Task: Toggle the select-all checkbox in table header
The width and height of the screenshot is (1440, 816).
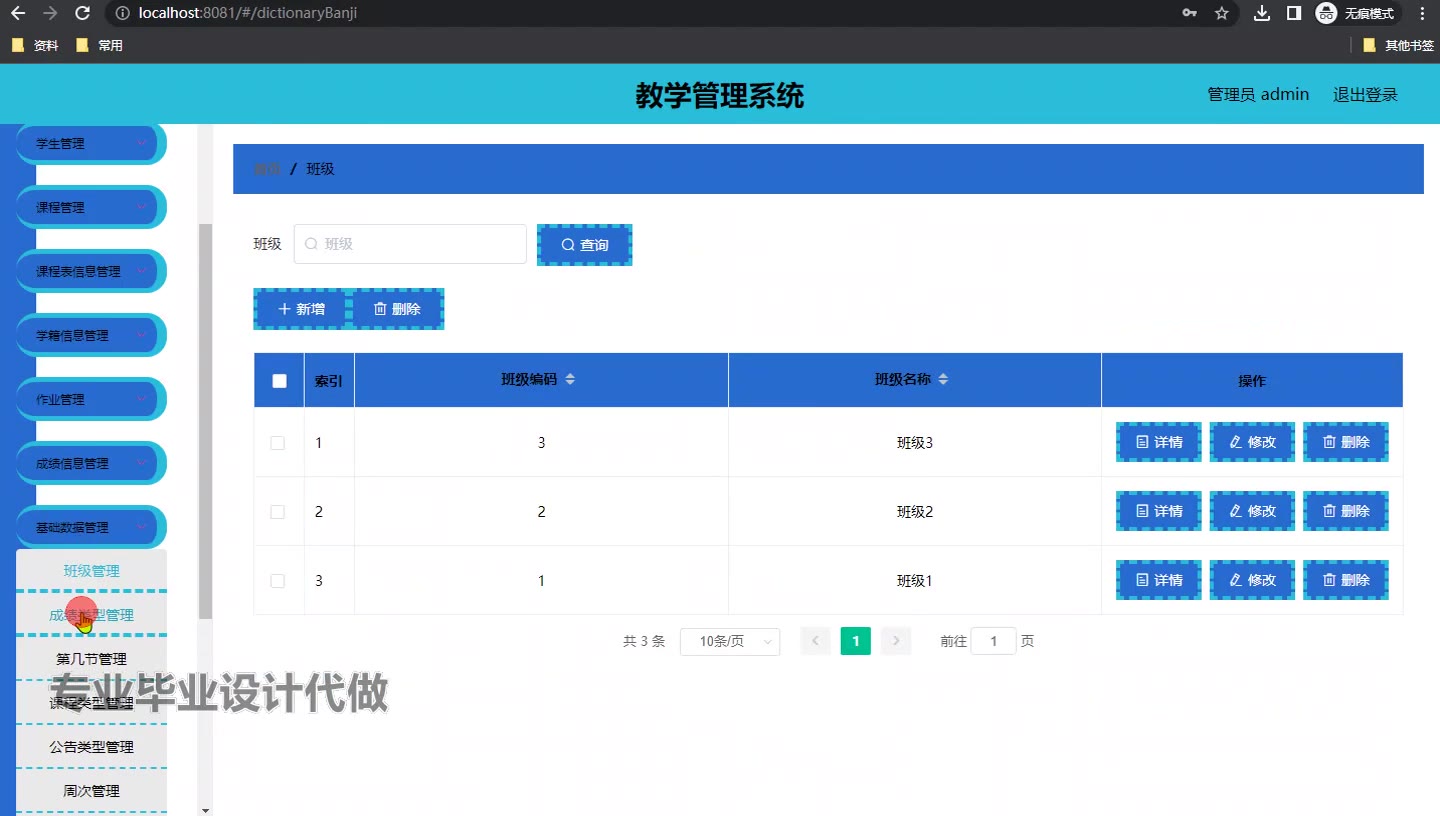Action: click(279, 381)
